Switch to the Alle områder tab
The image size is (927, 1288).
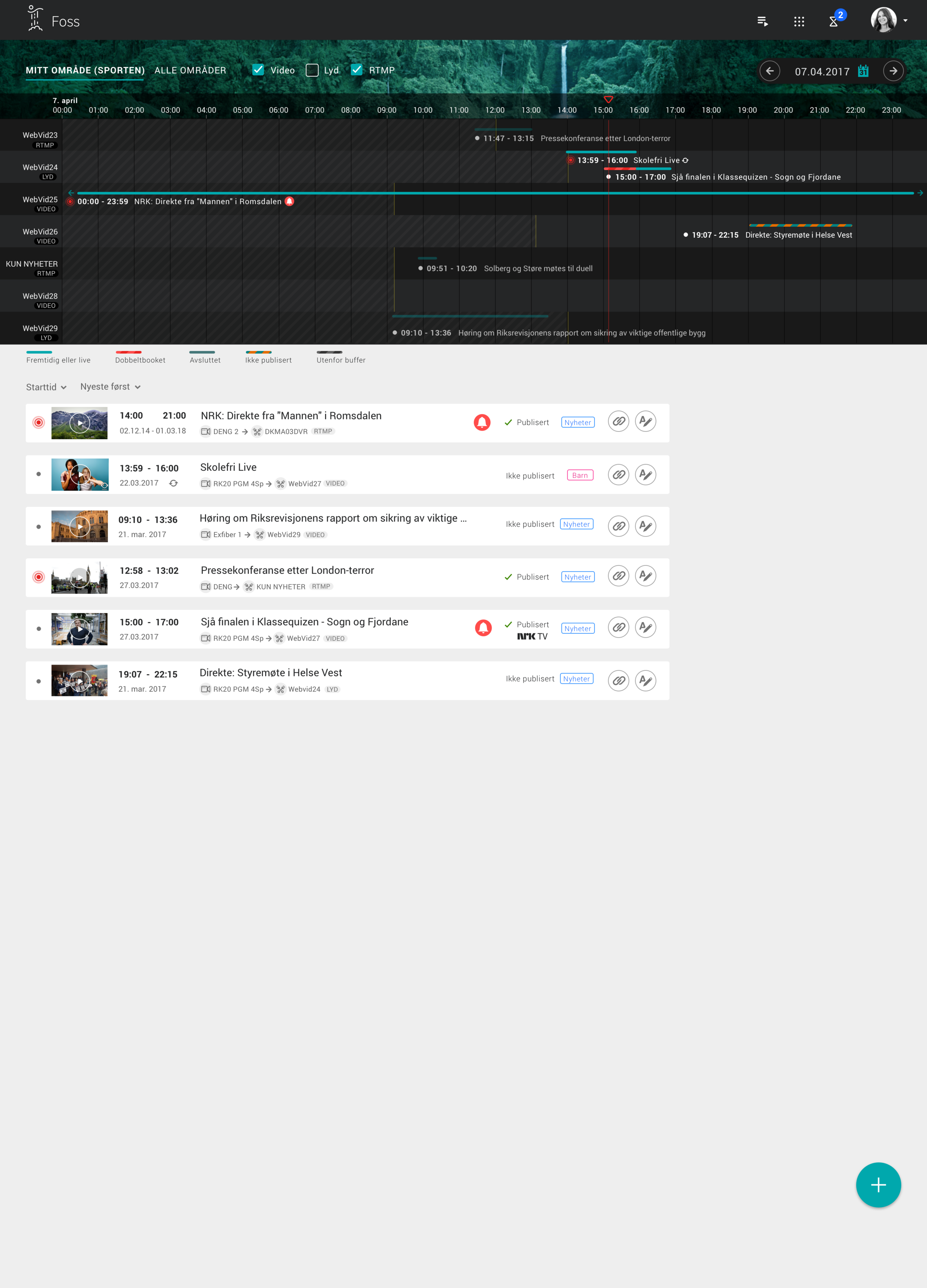pos(190,70)
